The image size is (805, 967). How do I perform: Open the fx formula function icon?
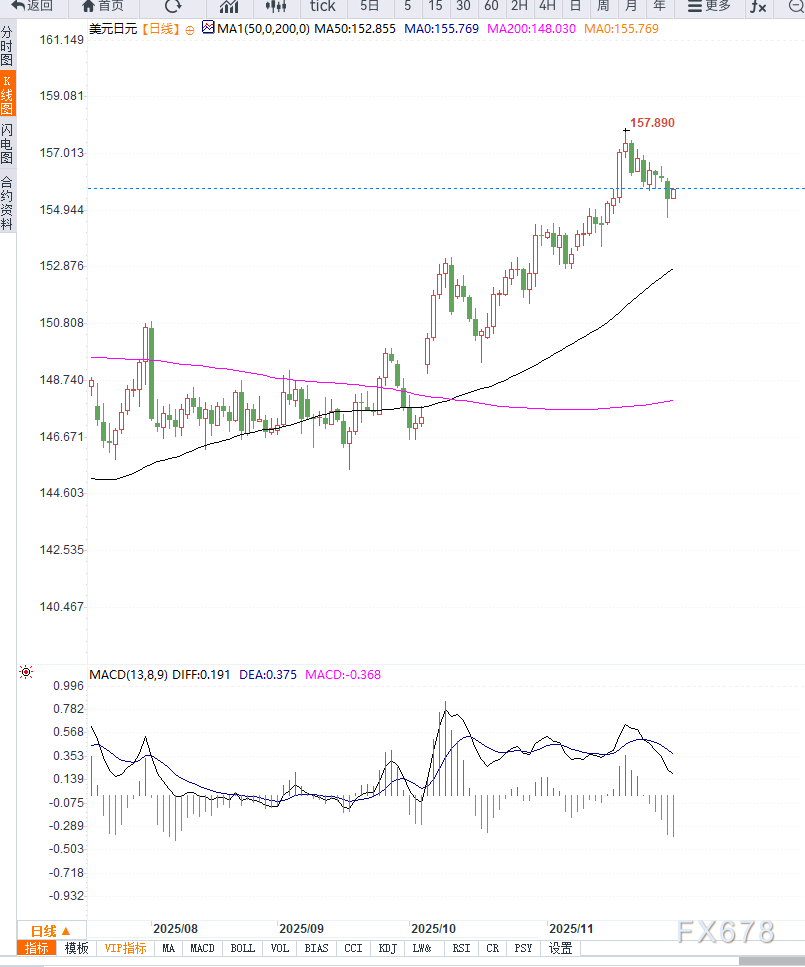pyautogui.click(x=759, y=6)
